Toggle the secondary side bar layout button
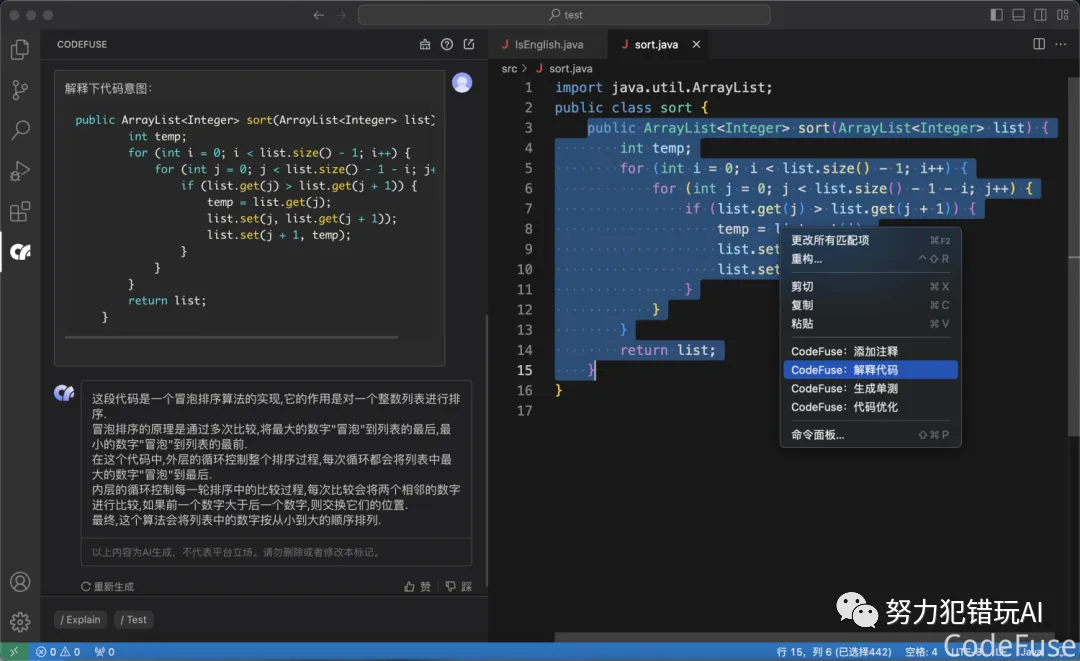This screenshot has height=661, width=1080. pyautogui.click(x=1040, y=15)
